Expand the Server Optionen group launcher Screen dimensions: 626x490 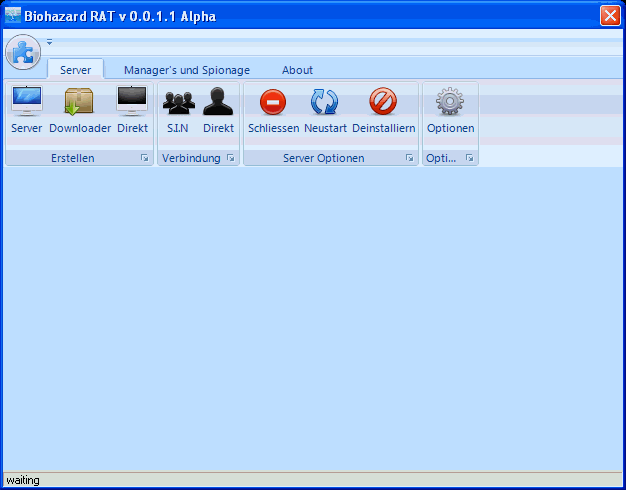click(x=409, y=158)
